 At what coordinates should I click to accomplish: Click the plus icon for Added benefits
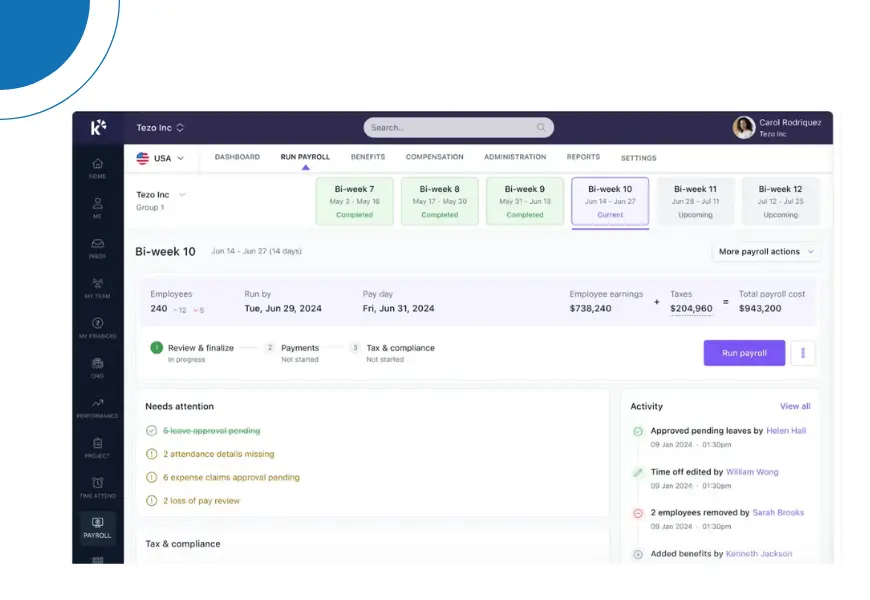pyautogui.click(x=638, y=554)
